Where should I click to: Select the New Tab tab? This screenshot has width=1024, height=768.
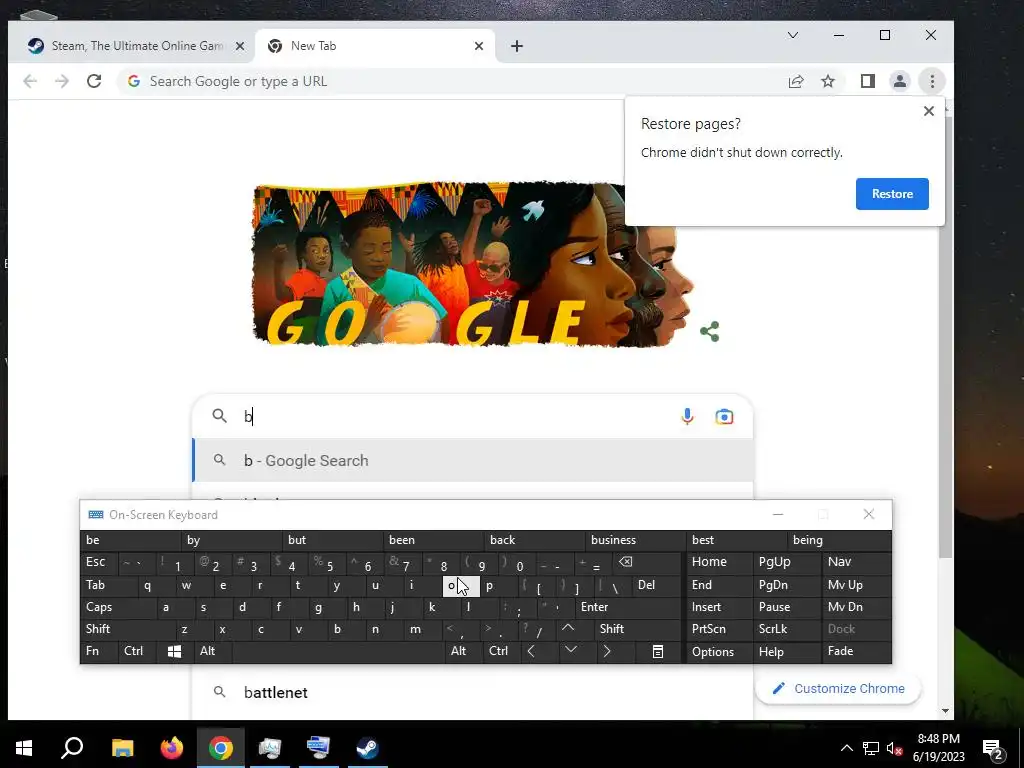[x=376, y=46]
